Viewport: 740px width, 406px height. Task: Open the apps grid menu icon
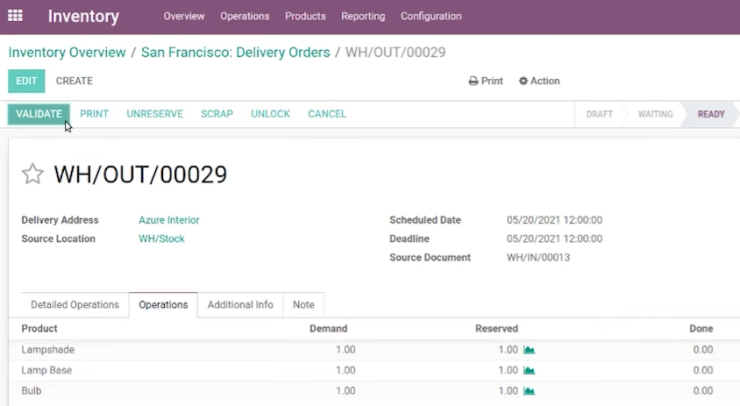pyautogui.click(x=15, y=16)
